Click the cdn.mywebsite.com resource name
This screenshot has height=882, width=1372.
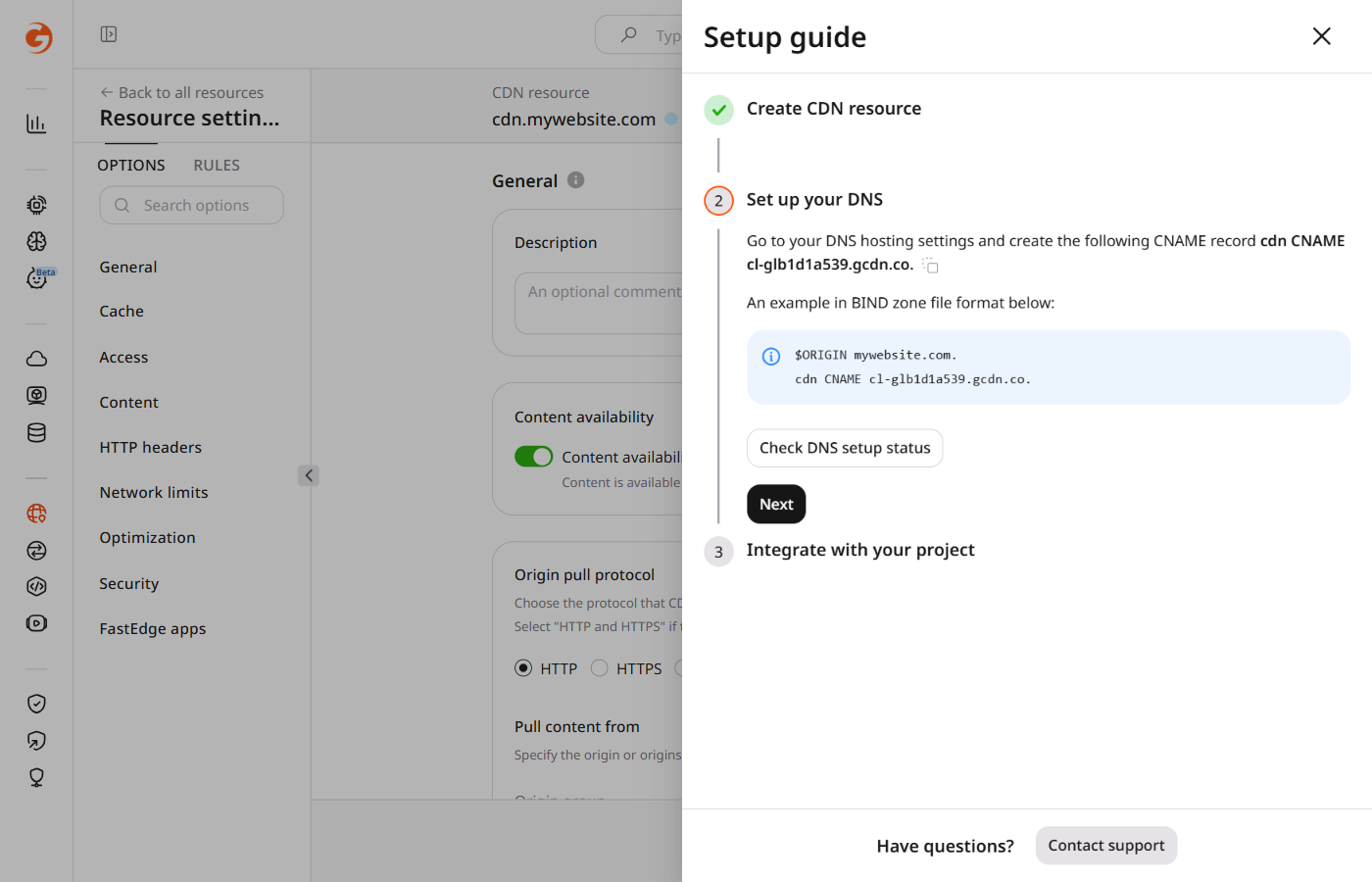[573, 120]
